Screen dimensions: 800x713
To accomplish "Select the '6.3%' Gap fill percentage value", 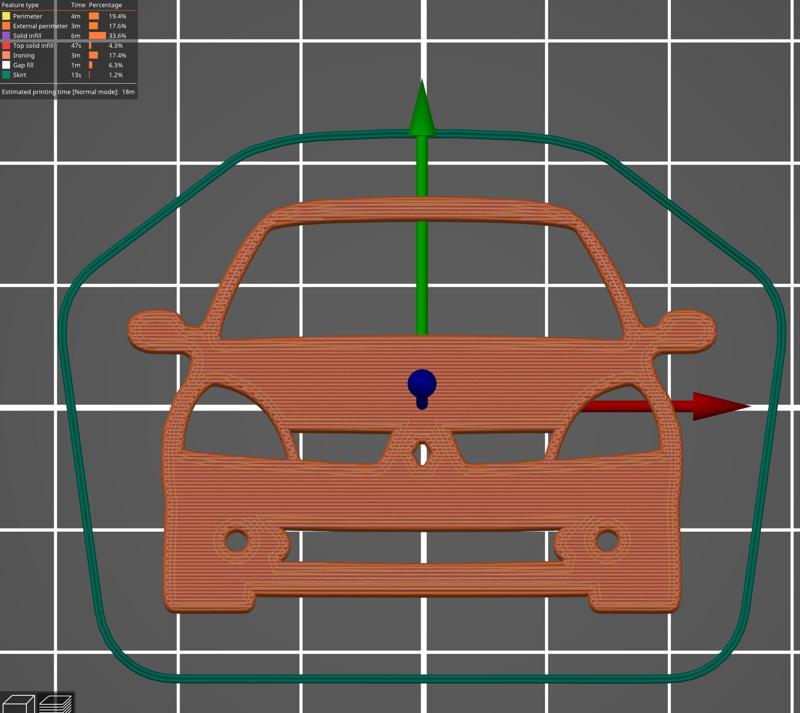I will [116, 65].
